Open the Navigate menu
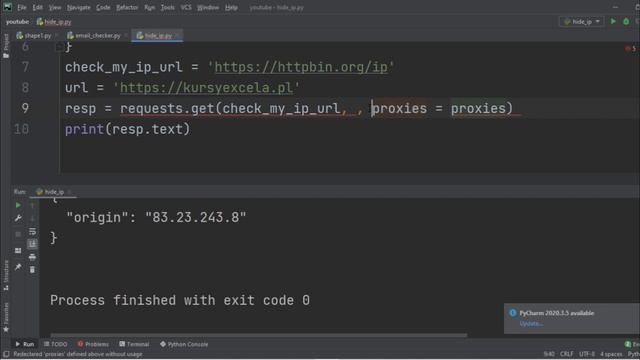 pyautogui.click(x=78, y=7)
